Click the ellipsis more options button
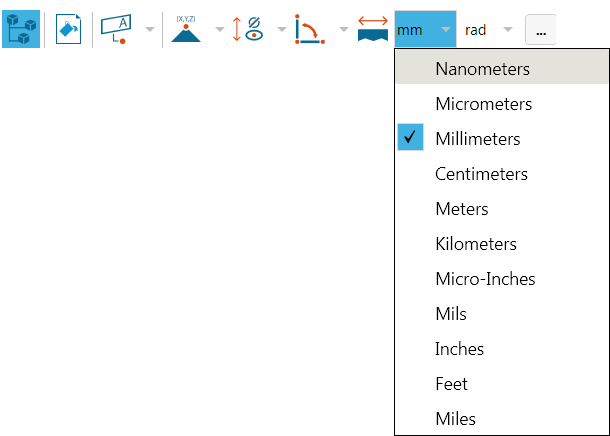Image resolution: width=610 pixels, height=436 pixels. pos(540,30)
